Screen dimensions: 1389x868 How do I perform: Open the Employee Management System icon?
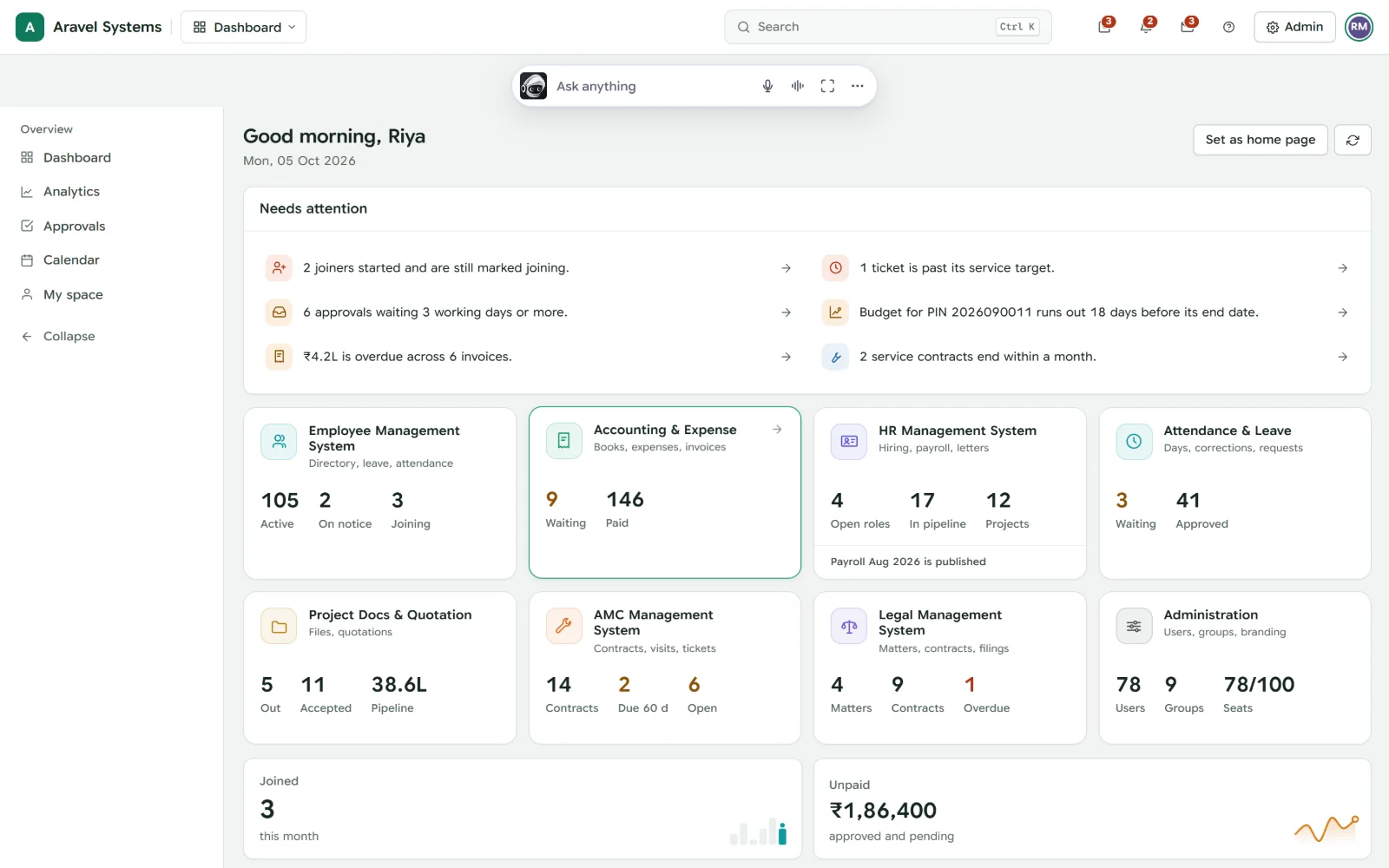[279, 442]
